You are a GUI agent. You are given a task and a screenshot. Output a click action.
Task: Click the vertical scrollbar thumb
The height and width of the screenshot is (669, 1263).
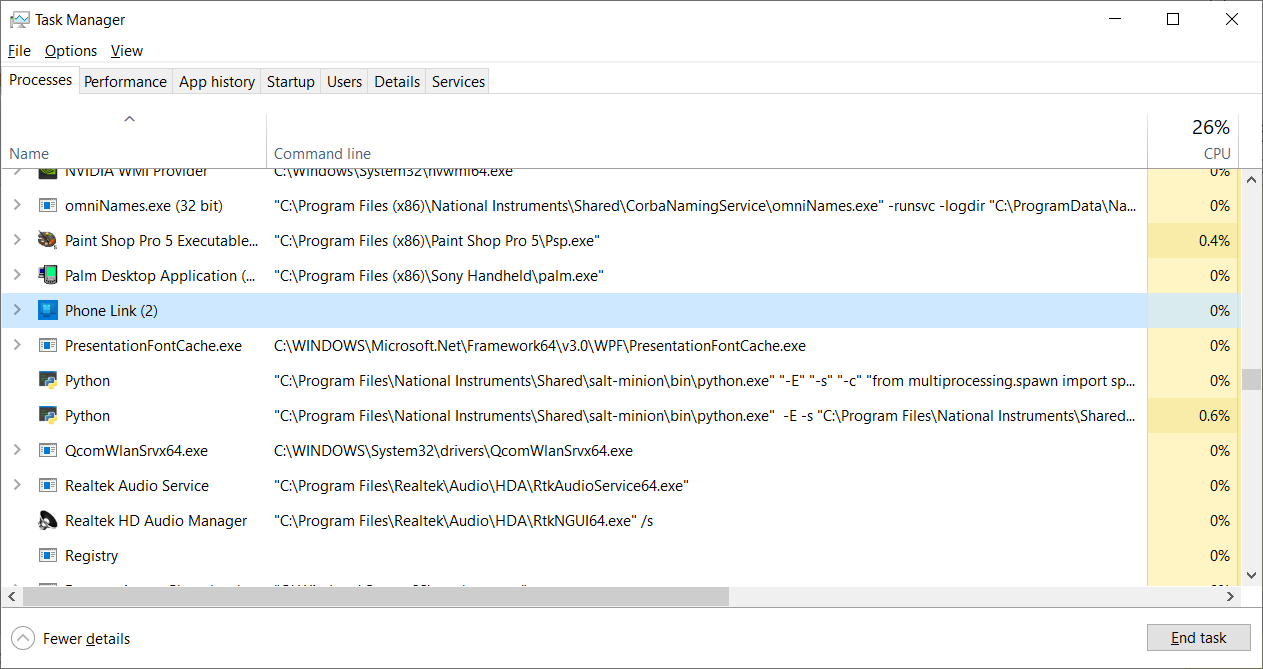[1250, 380]
